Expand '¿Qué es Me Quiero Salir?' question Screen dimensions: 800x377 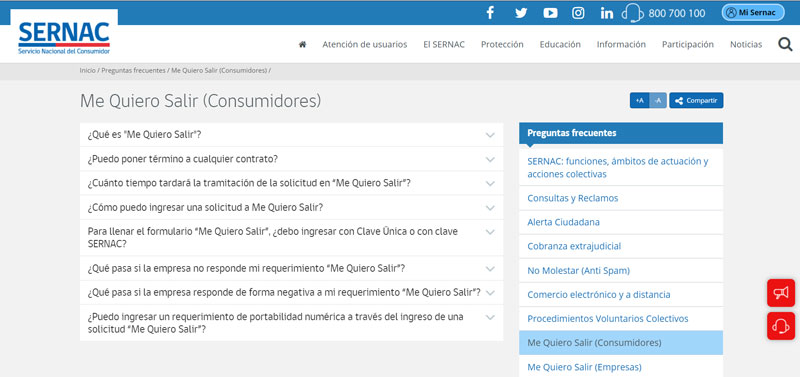click(291, 135)
